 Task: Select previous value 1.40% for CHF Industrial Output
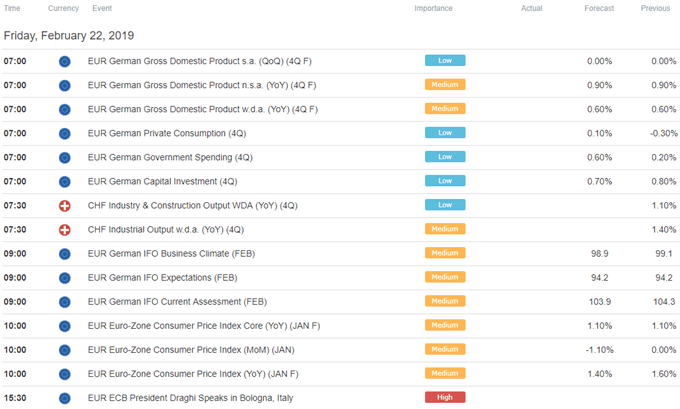click(664, 230)
